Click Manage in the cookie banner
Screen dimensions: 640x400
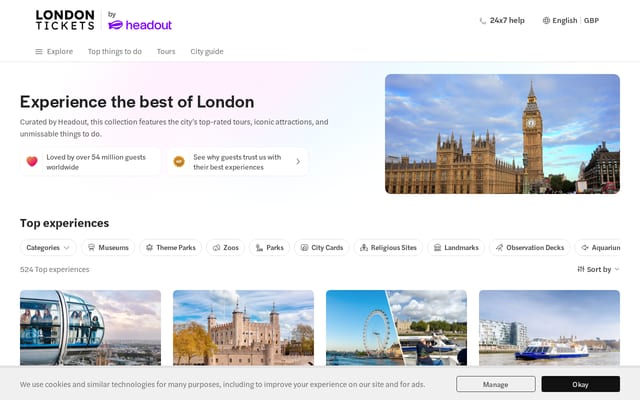tap(496, 384)
